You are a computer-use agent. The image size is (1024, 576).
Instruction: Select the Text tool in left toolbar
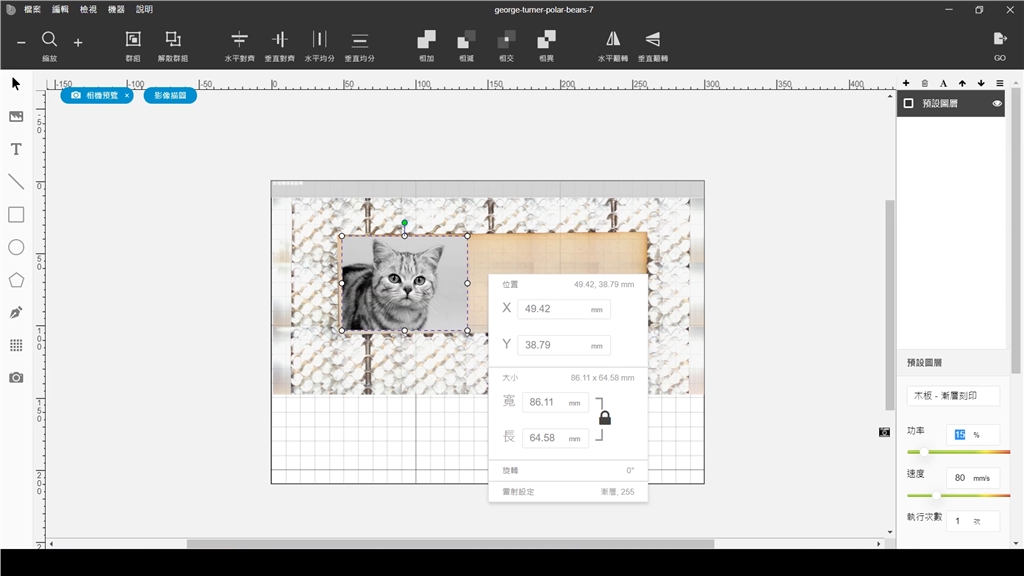point(16,149)
